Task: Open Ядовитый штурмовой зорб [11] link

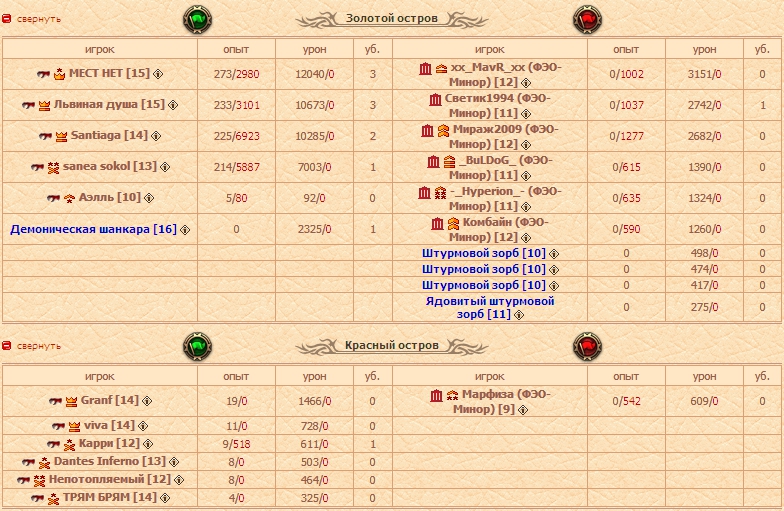Action: coord(490,308)
